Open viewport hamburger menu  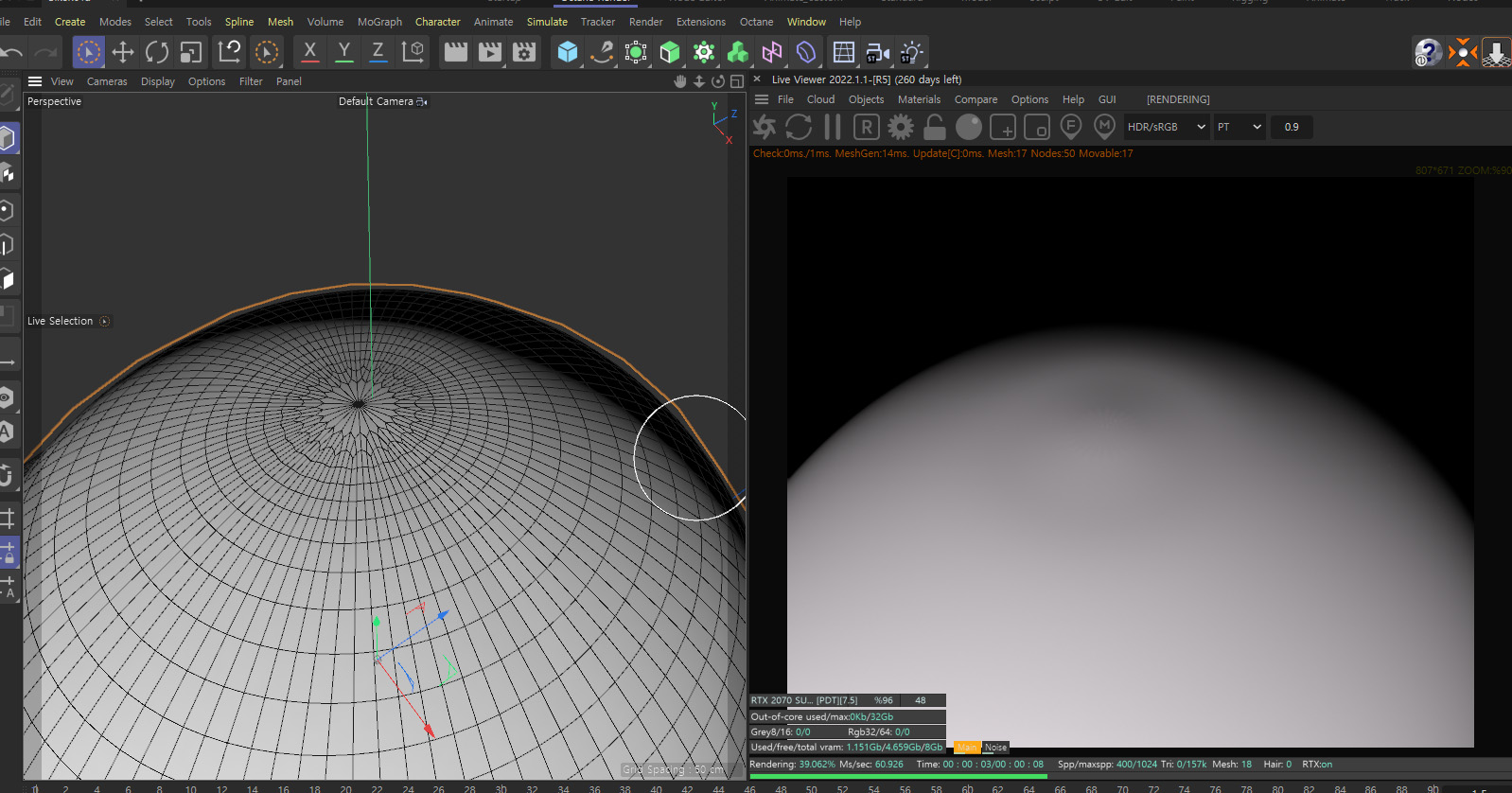(x=35, y=81)
